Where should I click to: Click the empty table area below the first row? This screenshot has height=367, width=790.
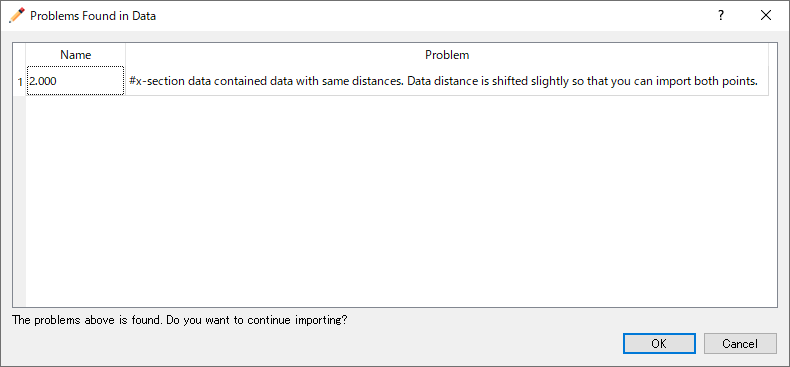[398, 201]
